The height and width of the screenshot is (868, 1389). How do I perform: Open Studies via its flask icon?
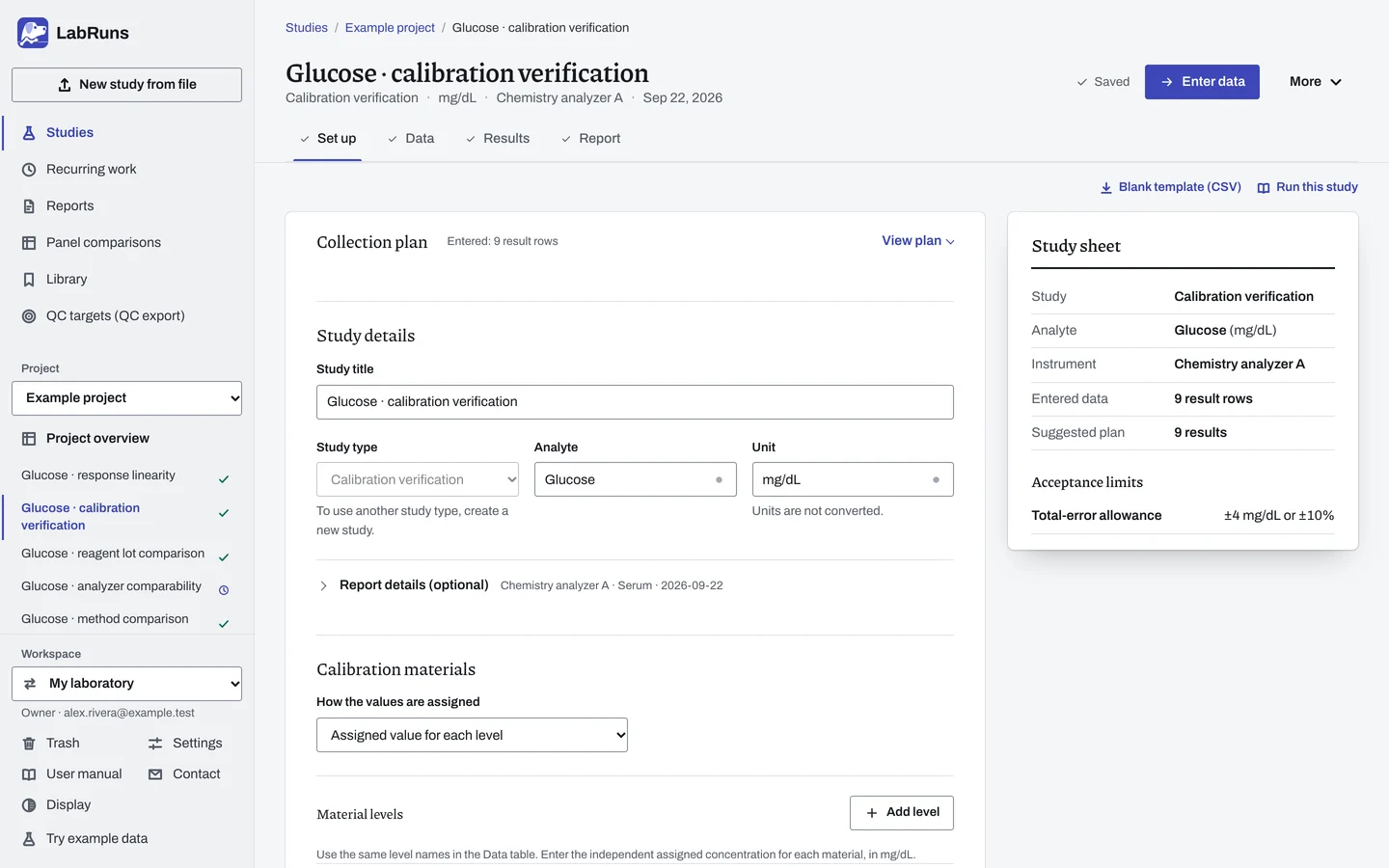[x=29, y=133]
